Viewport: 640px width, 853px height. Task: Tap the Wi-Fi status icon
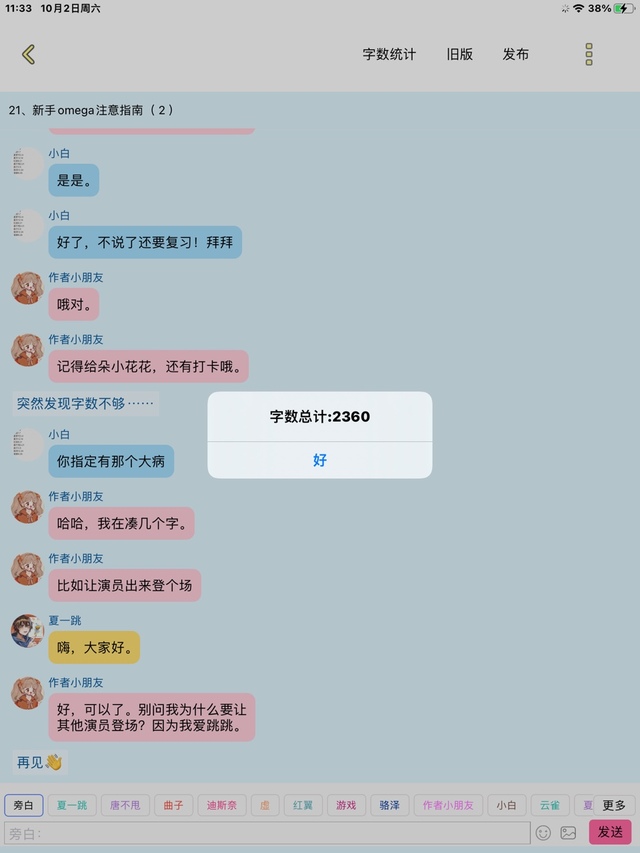click(x=579, y=8)
